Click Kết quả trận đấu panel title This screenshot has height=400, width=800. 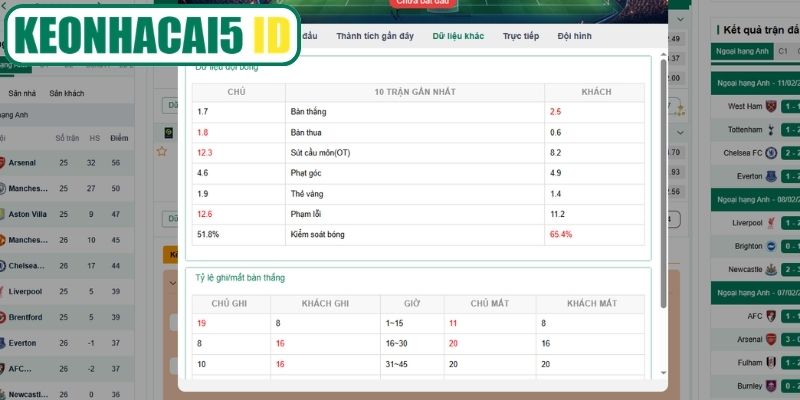click(x=760, y=30)
